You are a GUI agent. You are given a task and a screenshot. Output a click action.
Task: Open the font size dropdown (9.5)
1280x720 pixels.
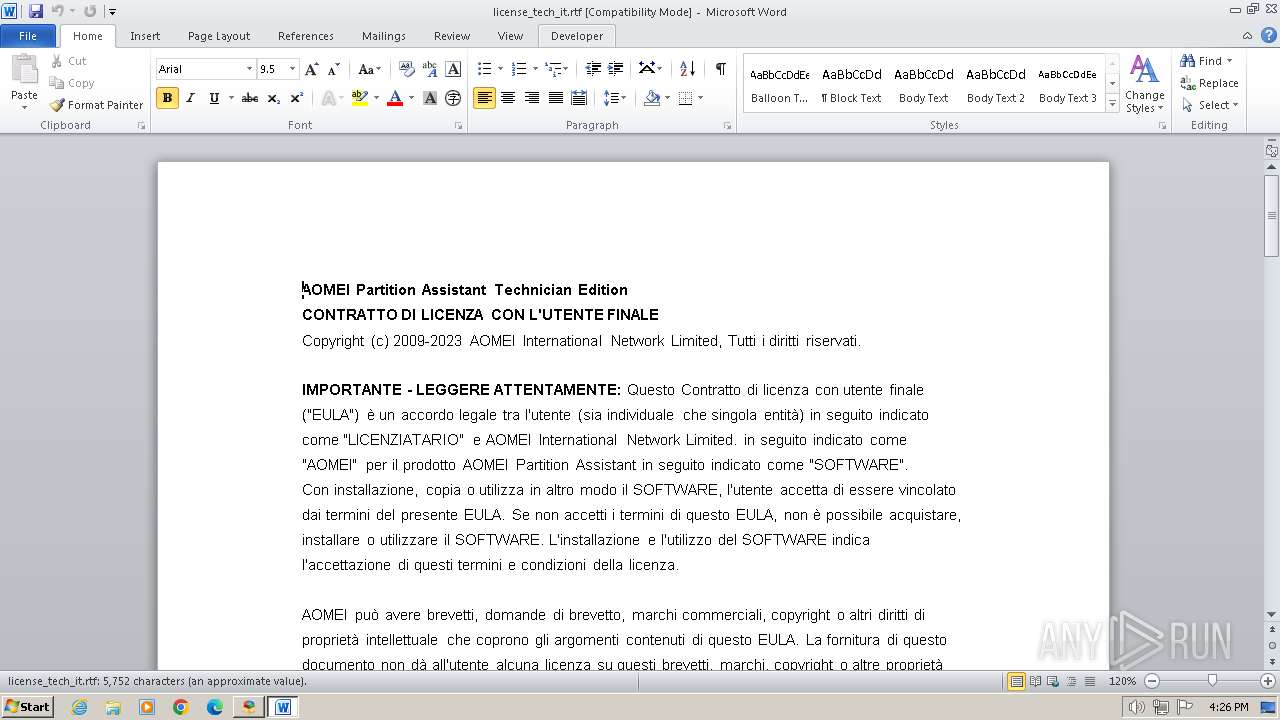(292, 69)
